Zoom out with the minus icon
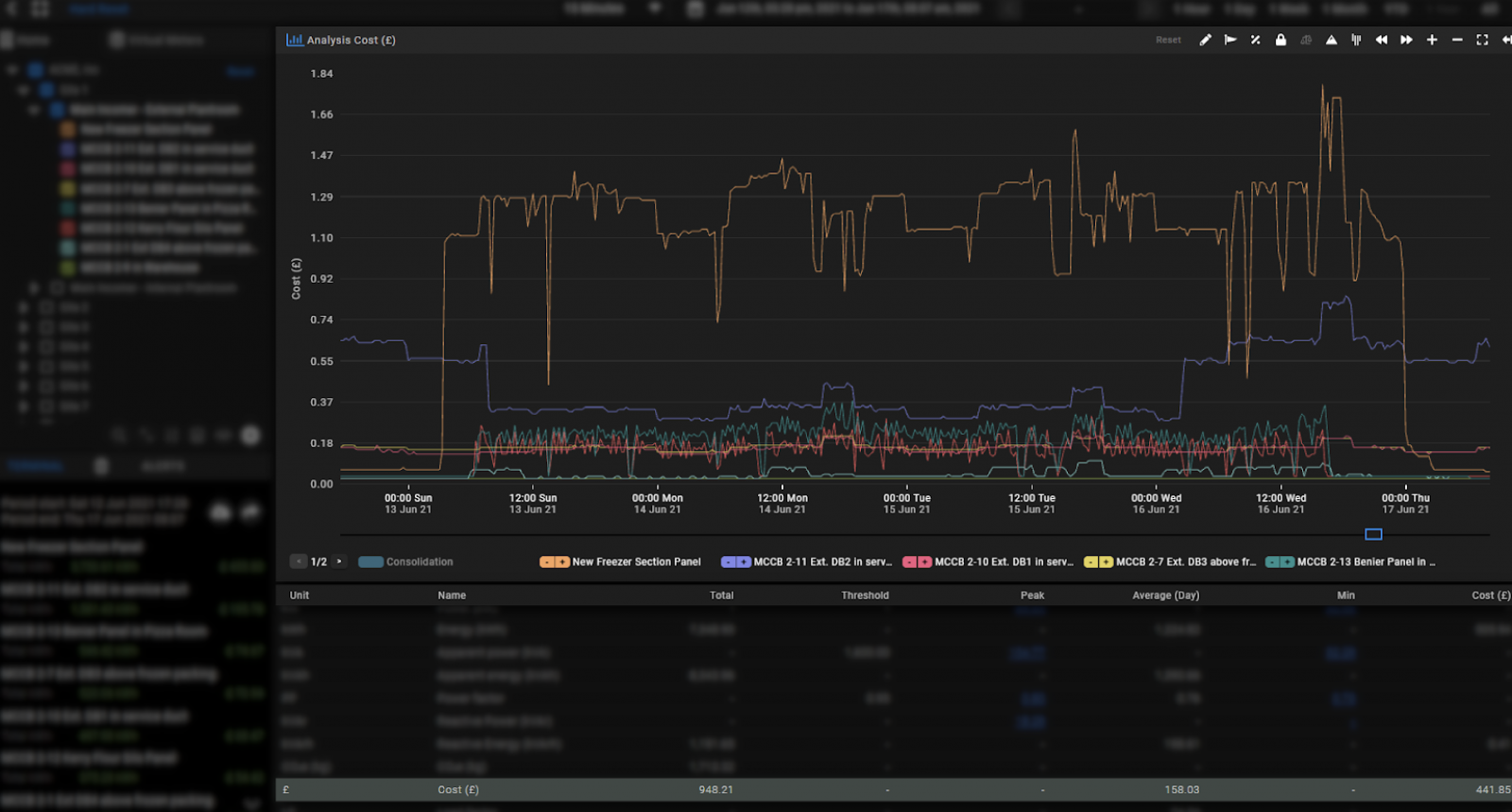Viewport: 1512px width, 812px height. point(1457,40)
